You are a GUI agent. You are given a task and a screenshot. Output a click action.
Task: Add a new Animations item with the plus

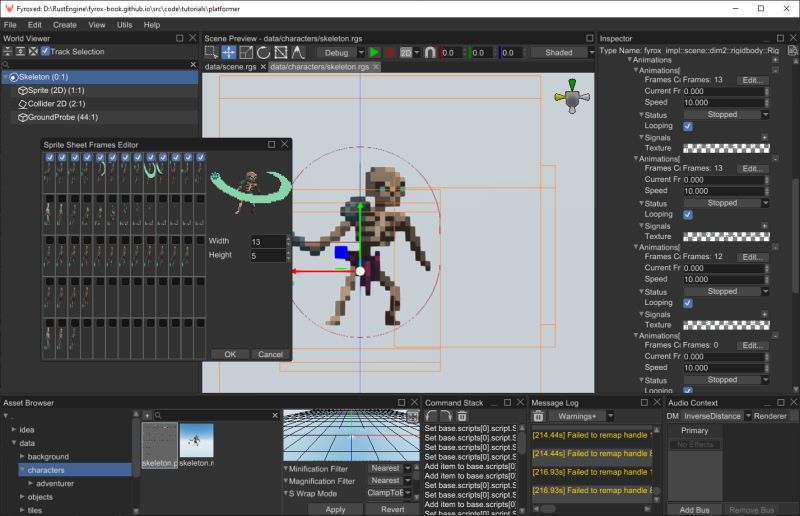coord(775,60)
